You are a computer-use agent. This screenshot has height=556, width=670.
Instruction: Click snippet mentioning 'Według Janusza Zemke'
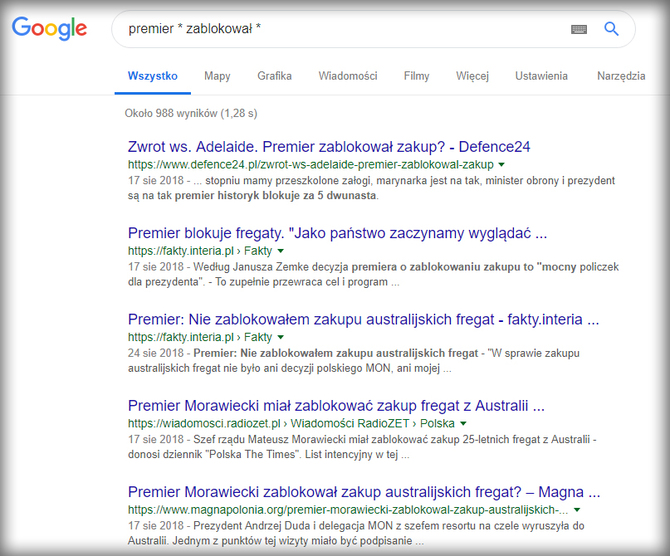[373, 274]
